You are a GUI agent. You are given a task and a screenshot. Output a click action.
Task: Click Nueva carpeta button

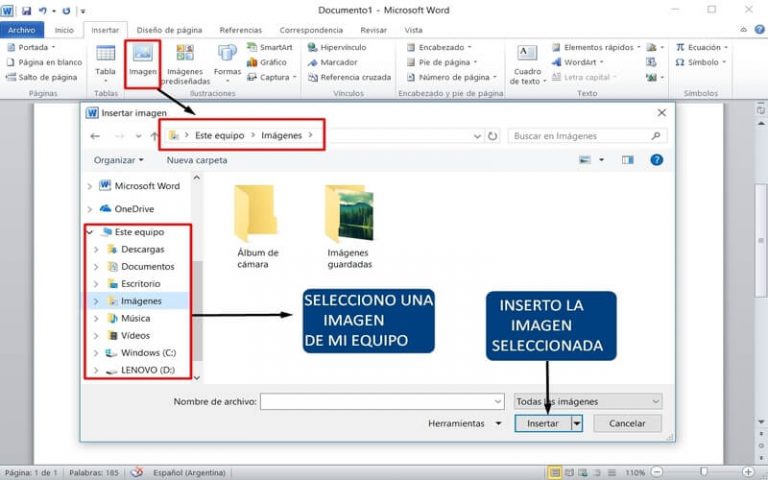coord(197,160)
